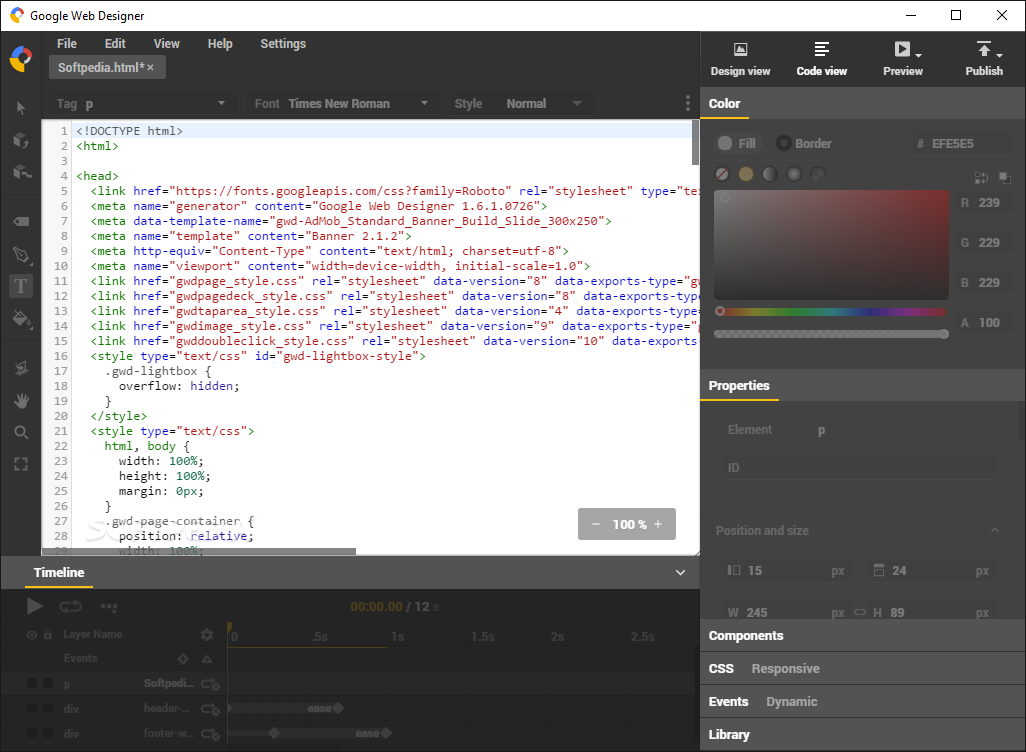Toggle visibility of footer div layer

click(x=31, y=733)
